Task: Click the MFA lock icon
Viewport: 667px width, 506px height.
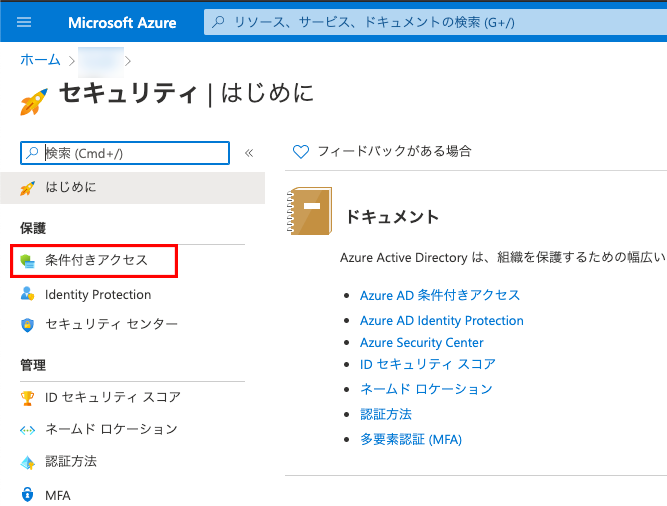Action: tap(27, 495)
